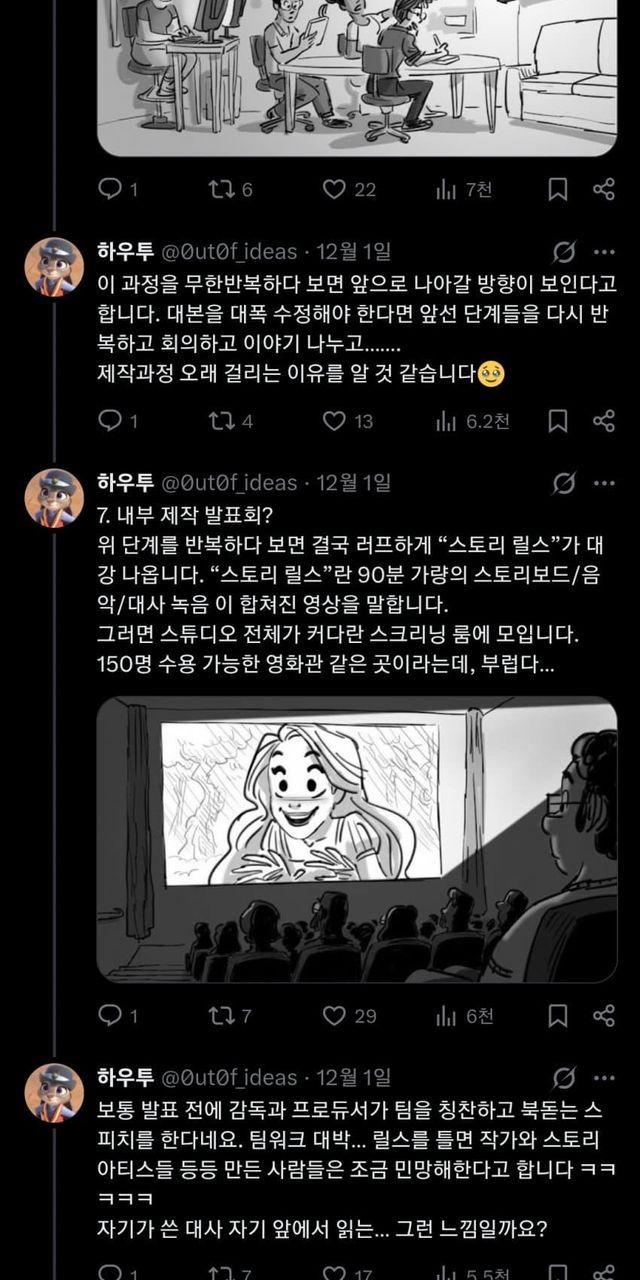Open @0ut0f_ideas profile from the 7. 내부 제작 tweet

point(230,483)
